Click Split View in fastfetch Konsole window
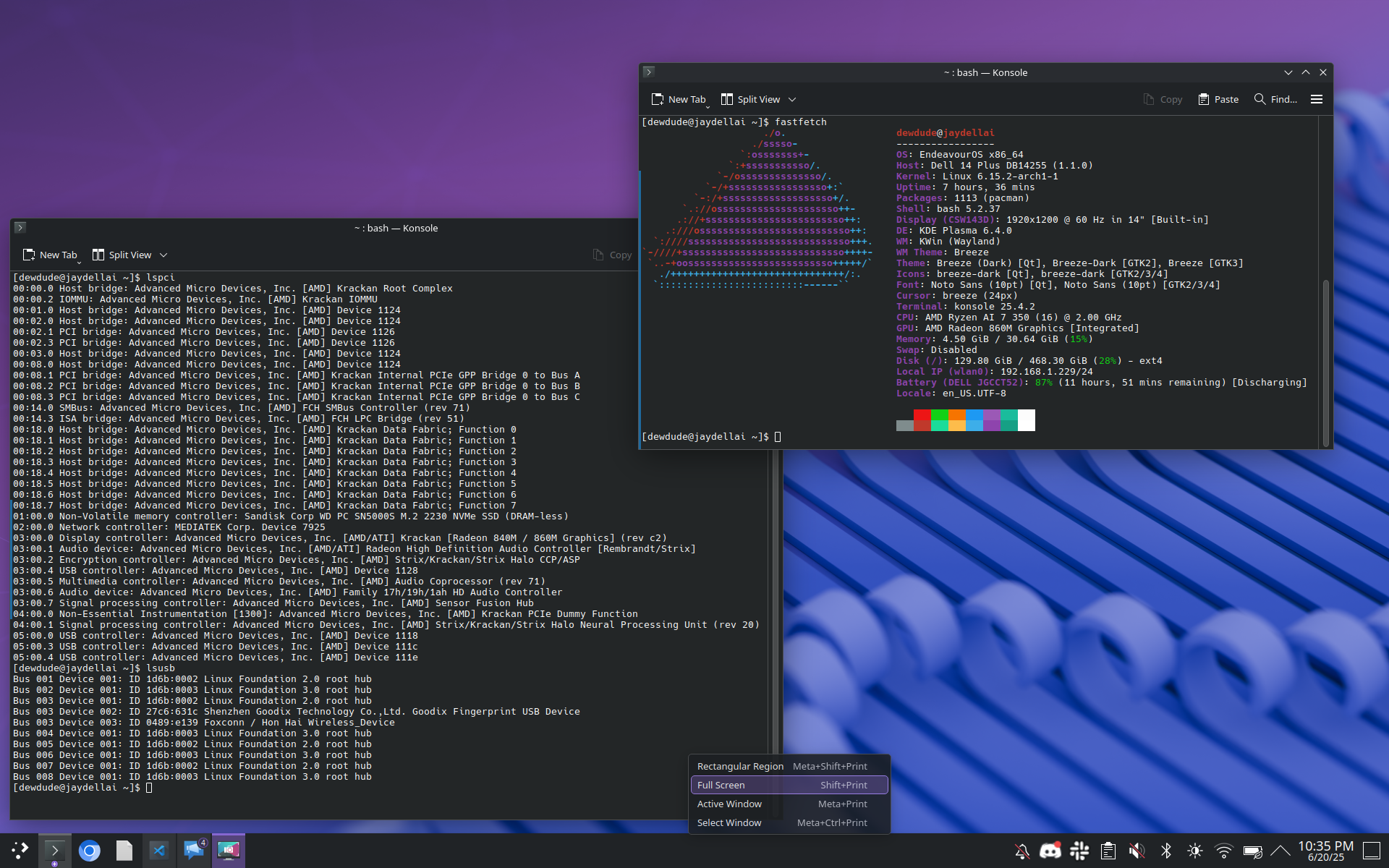This screenshot has width=1389, height=868. coord(751,99)
